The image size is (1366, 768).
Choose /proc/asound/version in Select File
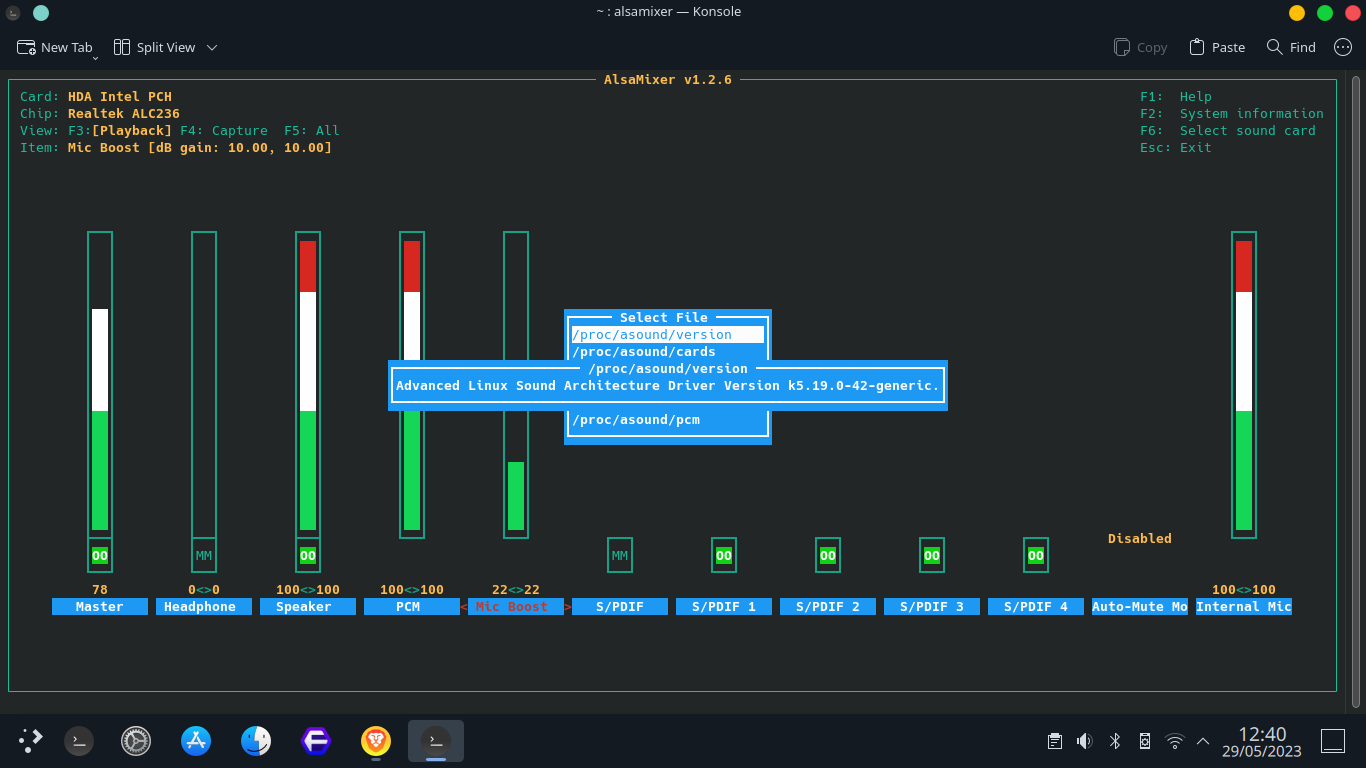(668, 335)
